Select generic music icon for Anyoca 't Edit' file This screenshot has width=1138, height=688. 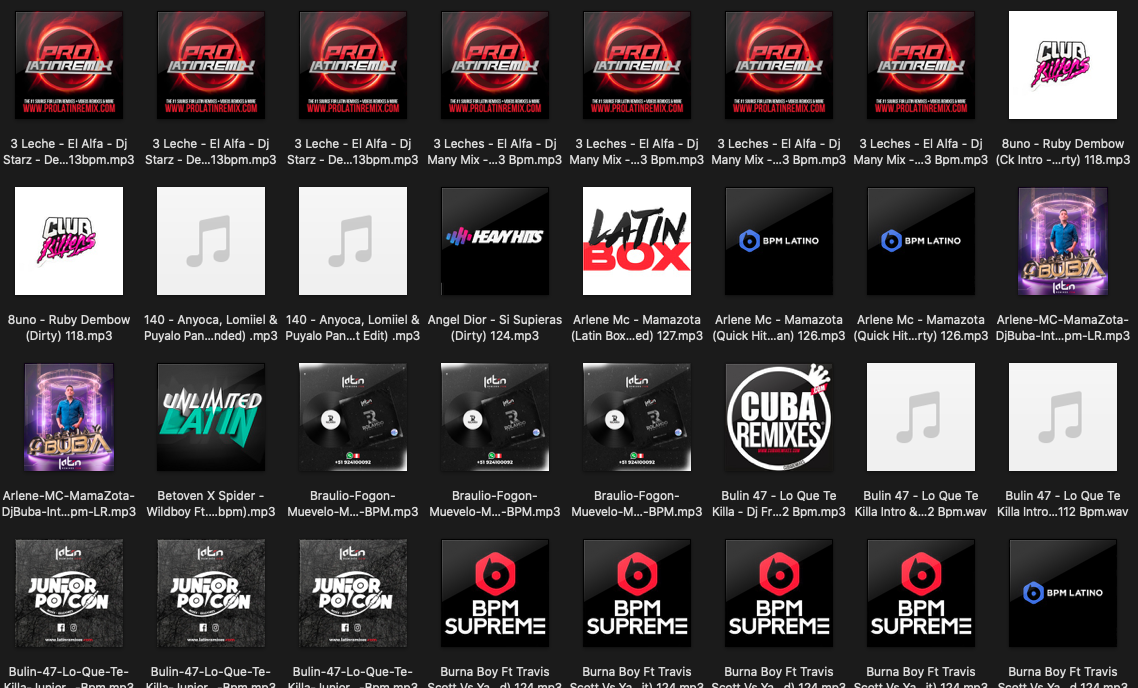pyautogui.click(x=353, y=241)
